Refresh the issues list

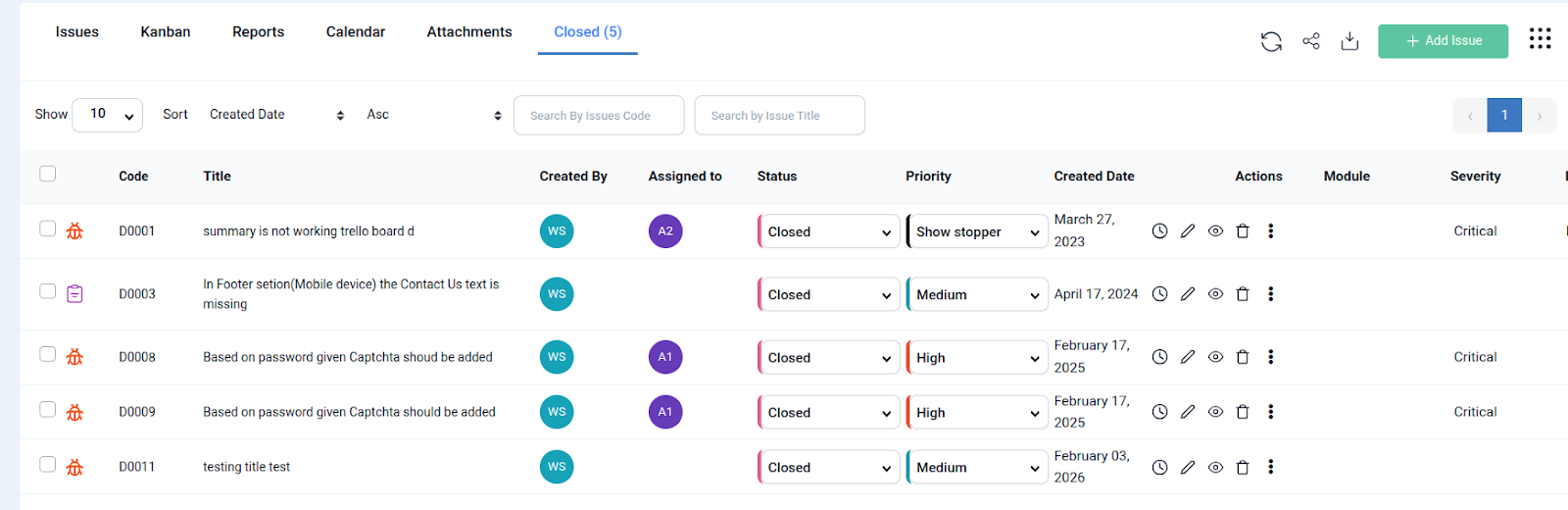click(1271, 41)
